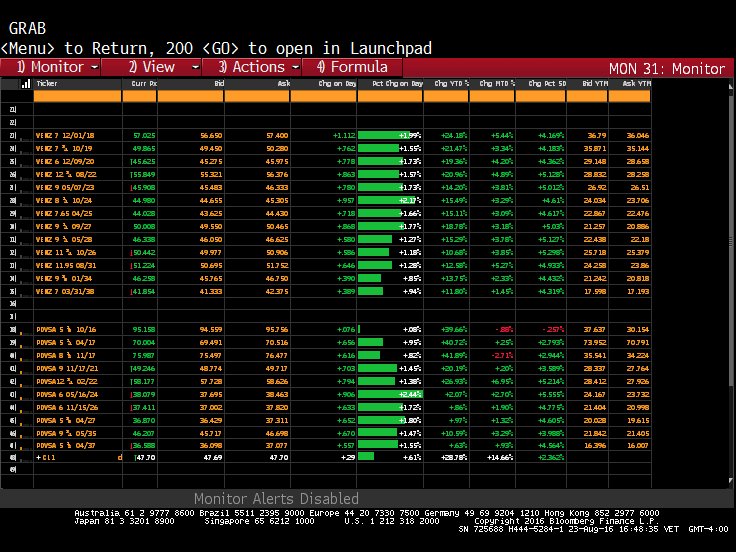The height and width of the screenshot is (552, 736).
Task: Select the VENZ 11.95 08/31 ticker
Action: 66,266
